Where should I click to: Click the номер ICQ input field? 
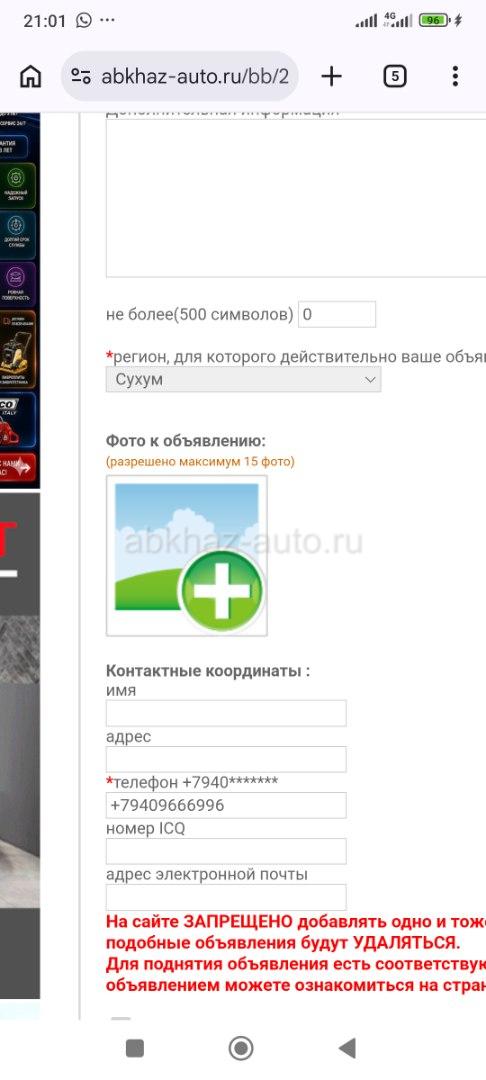226,851
